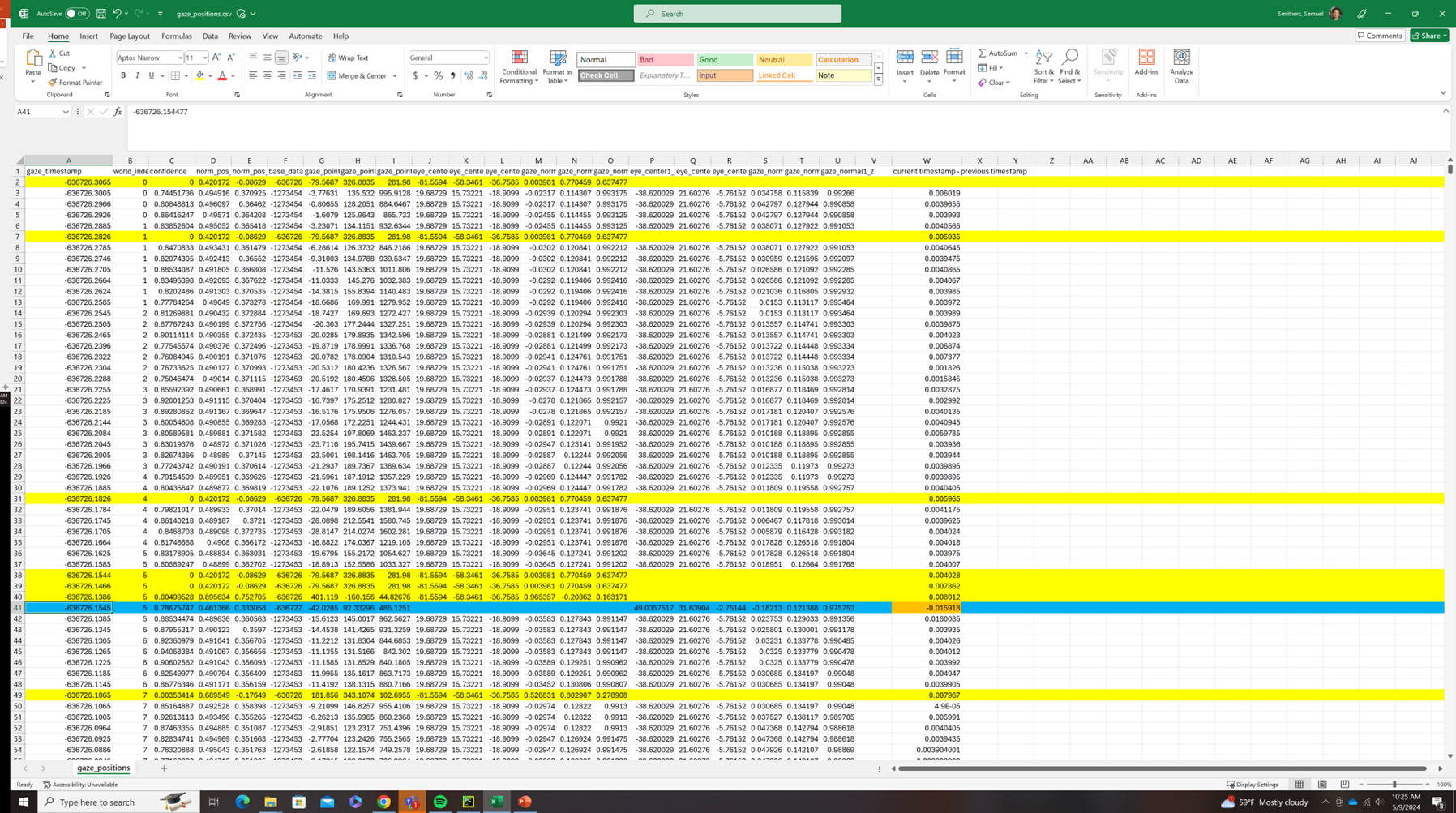The image size is (1456, 813).
Task: Open the Data ribbon tab
Action: 210,36
